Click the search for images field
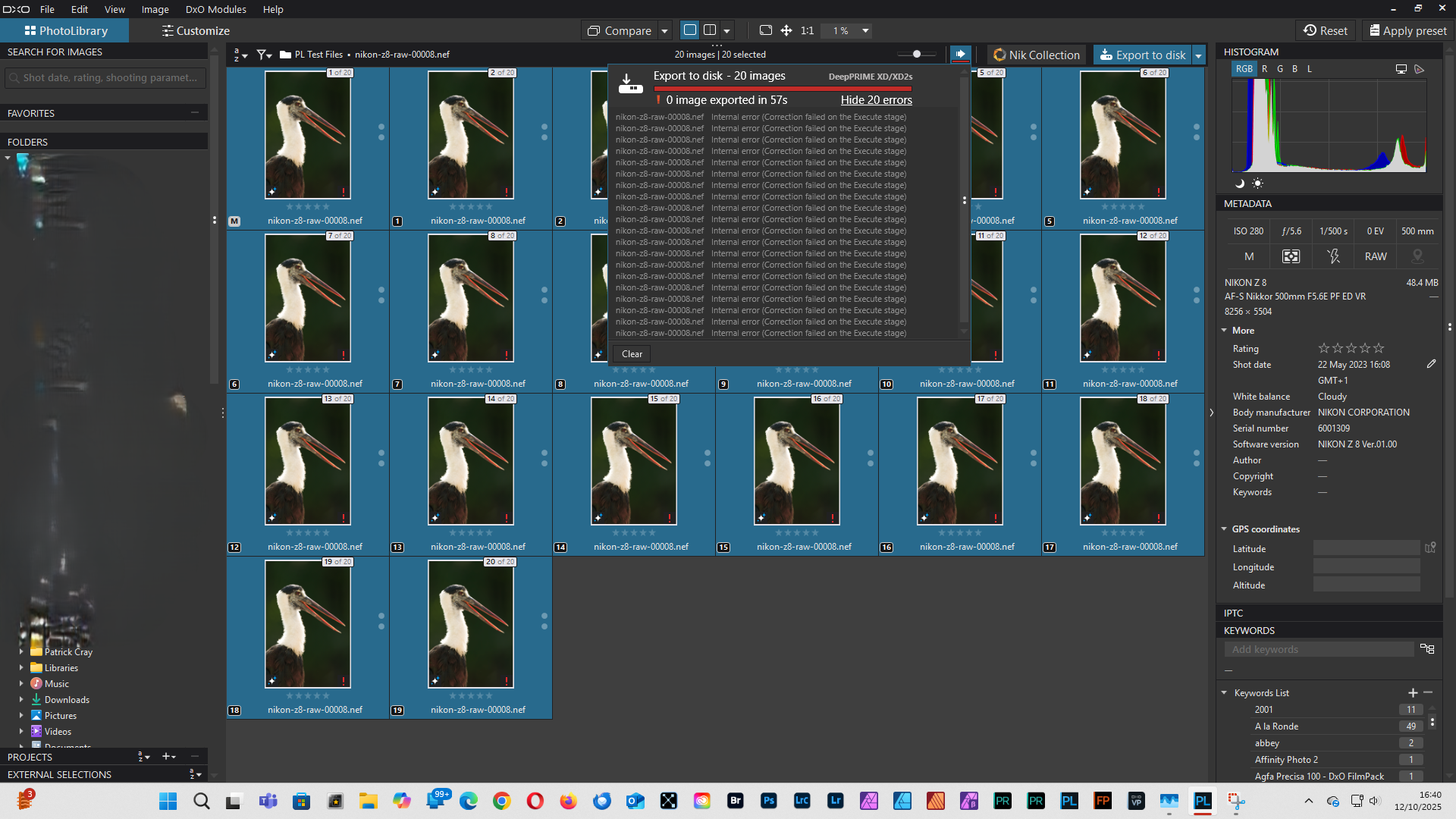 click(105, 77)
